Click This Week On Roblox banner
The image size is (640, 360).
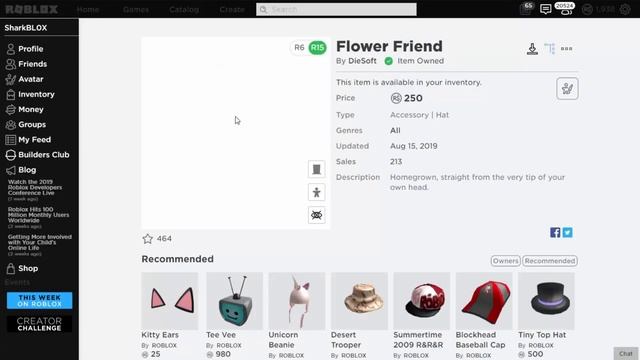point(40,300)
